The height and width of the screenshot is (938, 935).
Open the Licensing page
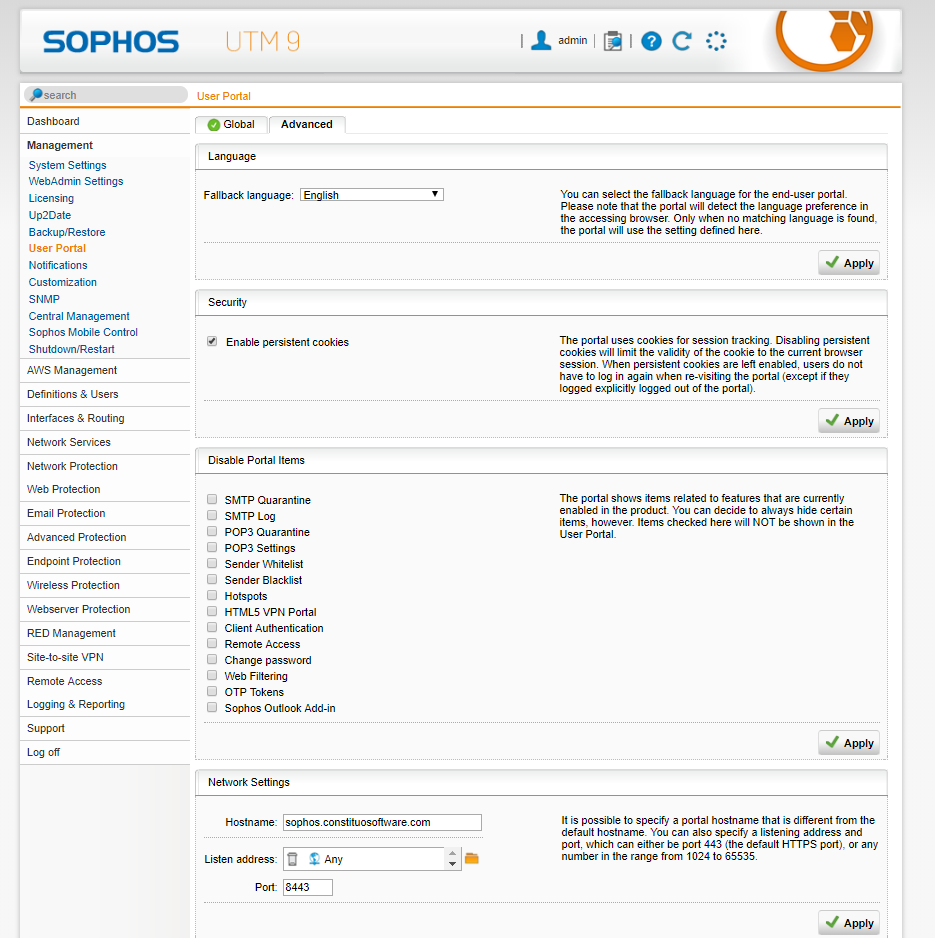[51, 198]
